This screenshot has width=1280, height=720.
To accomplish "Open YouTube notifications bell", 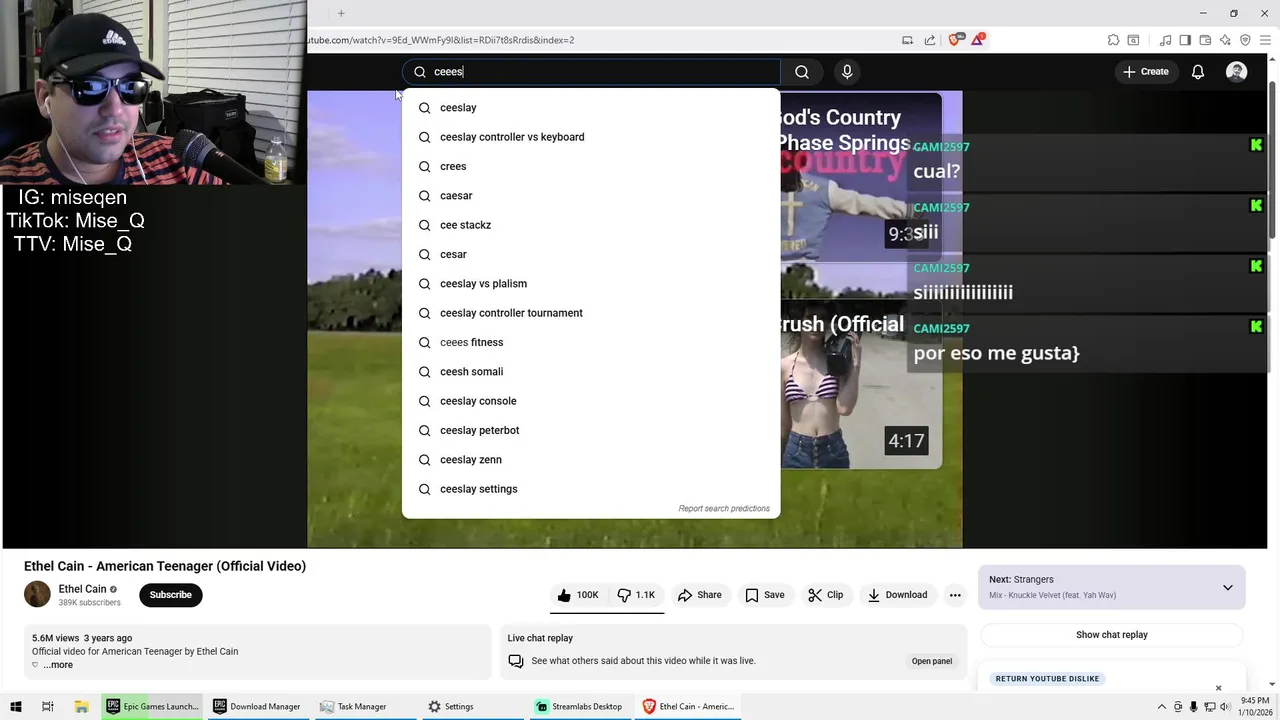I will pos(1197,72).
